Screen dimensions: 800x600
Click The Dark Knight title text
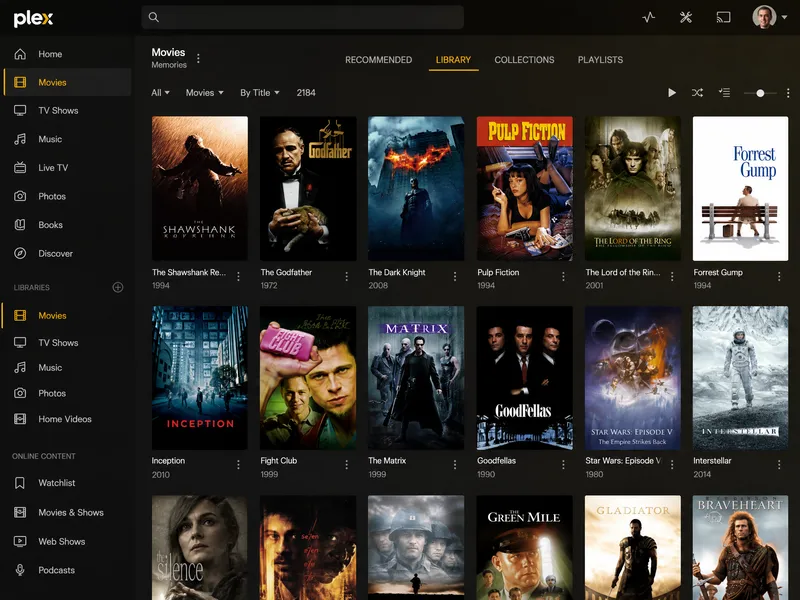pos(397,272)
